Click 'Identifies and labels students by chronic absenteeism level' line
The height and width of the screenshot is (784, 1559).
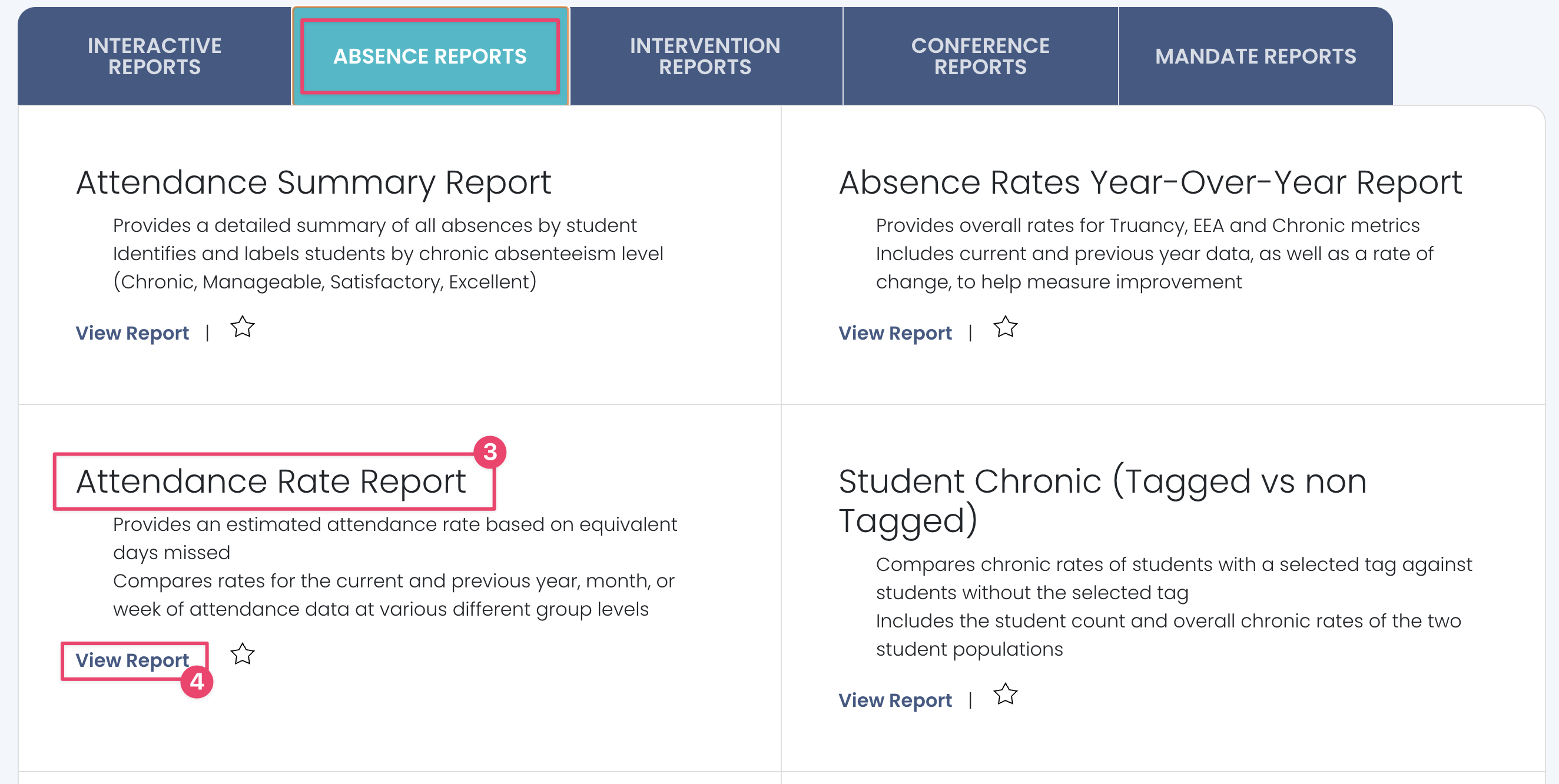[388, 268]
